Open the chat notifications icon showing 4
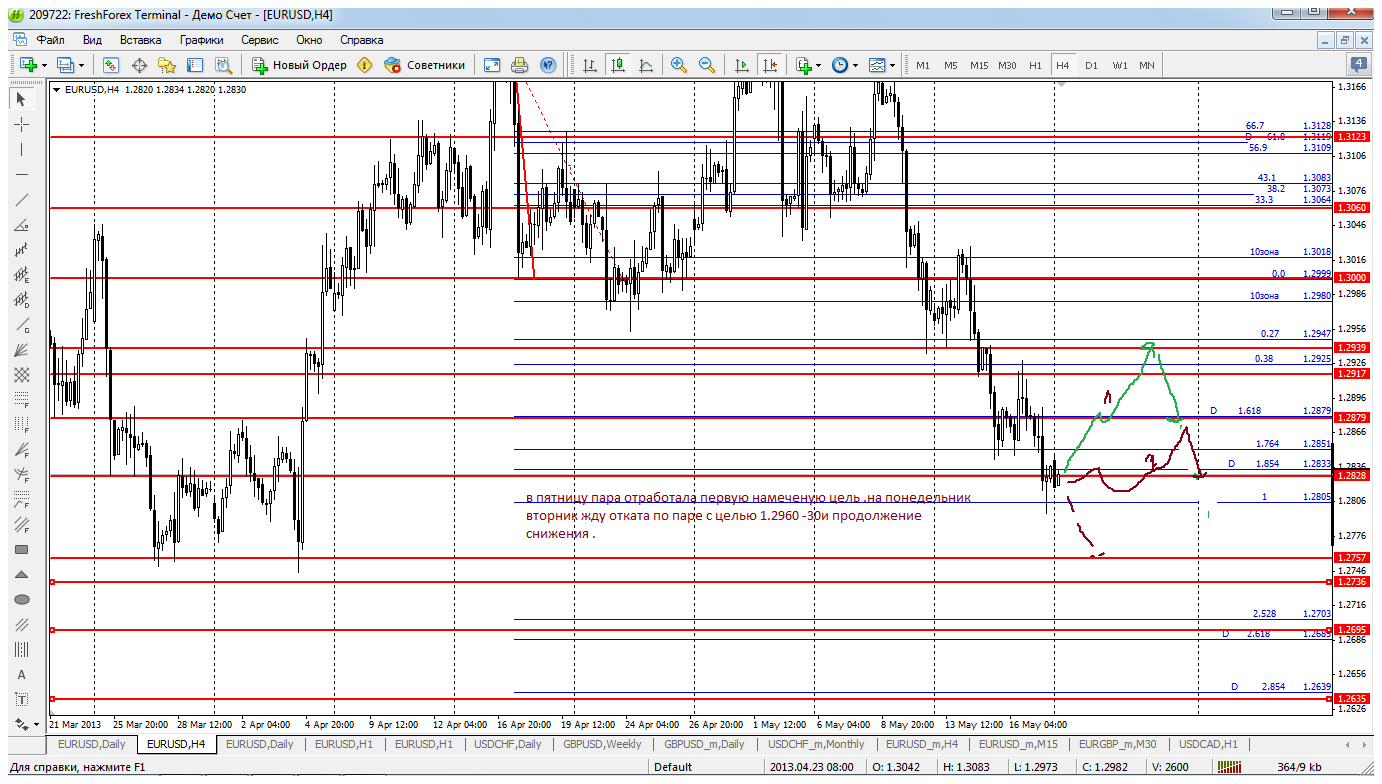The width and height of the screenshot is (1382, 784). [1358, 65]
